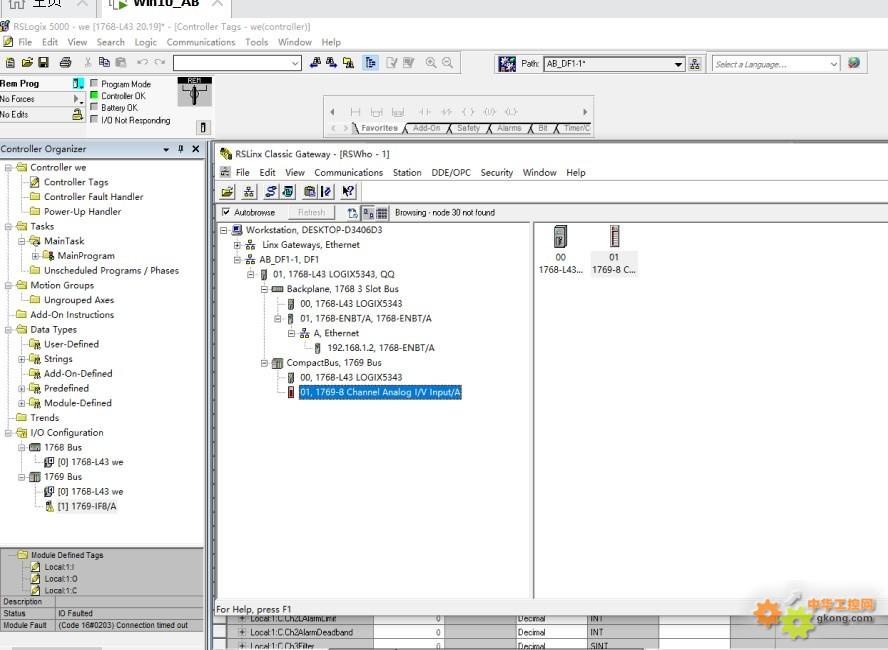
Task: Click the Copy icon in RSLogix toolbar
Action: tap(104, 63)
